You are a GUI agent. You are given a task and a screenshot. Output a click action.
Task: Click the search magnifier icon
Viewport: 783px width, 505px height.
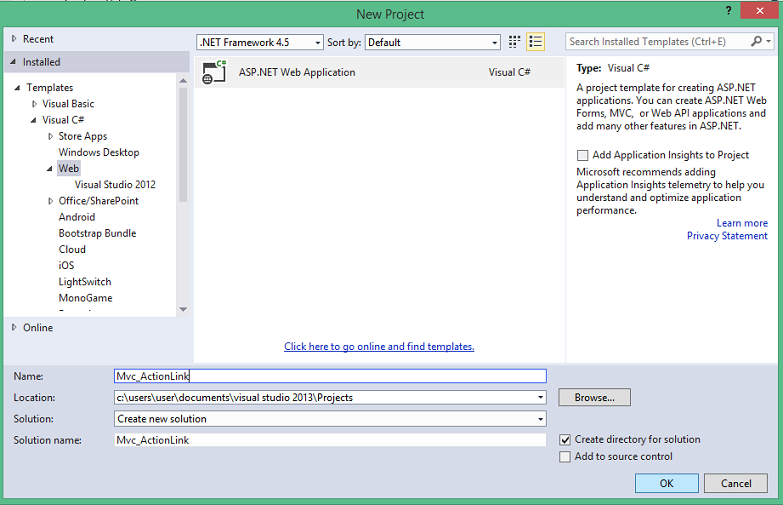click(x=757, y=41)
